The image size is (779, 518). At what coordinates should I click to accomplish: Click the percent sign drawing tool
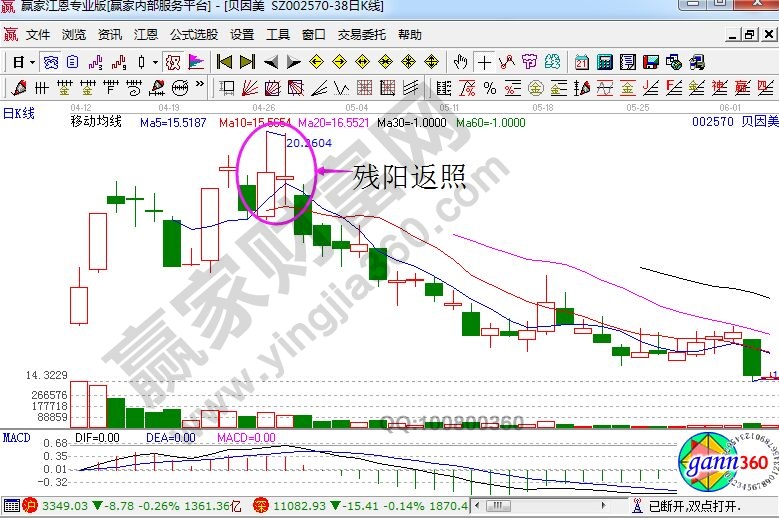490,88
